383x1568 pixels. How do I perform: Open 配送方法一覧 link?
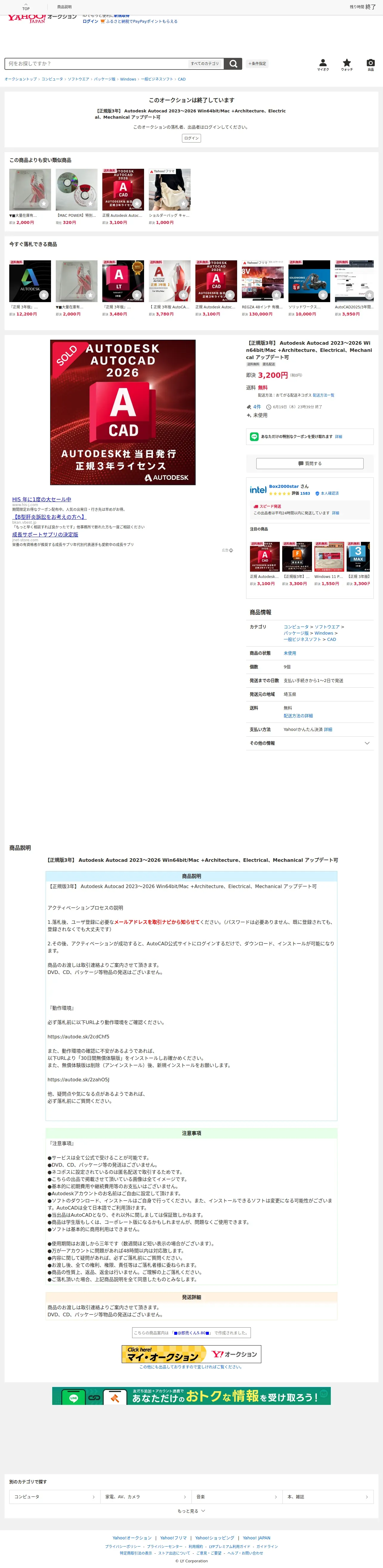click(323, 395)
